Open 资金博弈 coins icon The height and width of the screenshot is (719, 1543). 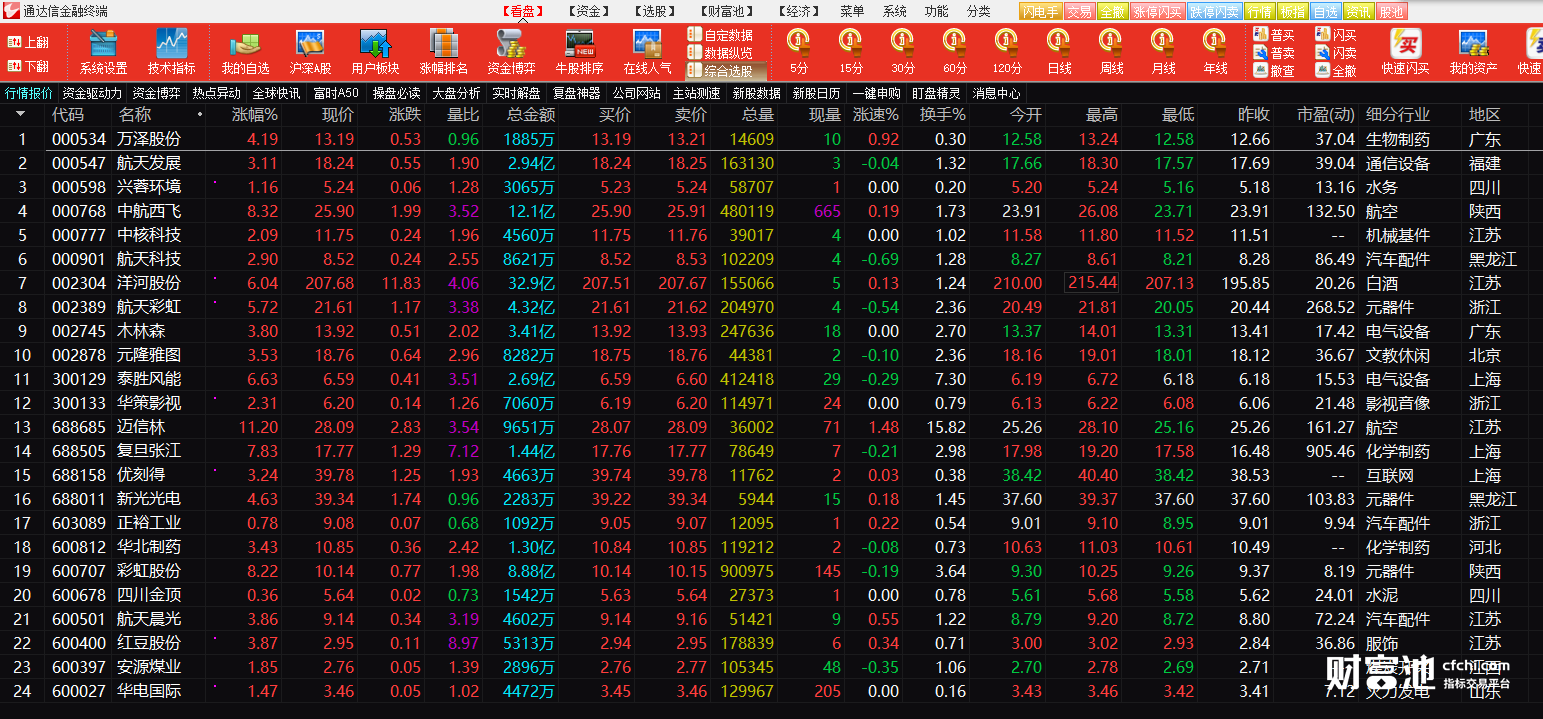coord(511,52)
